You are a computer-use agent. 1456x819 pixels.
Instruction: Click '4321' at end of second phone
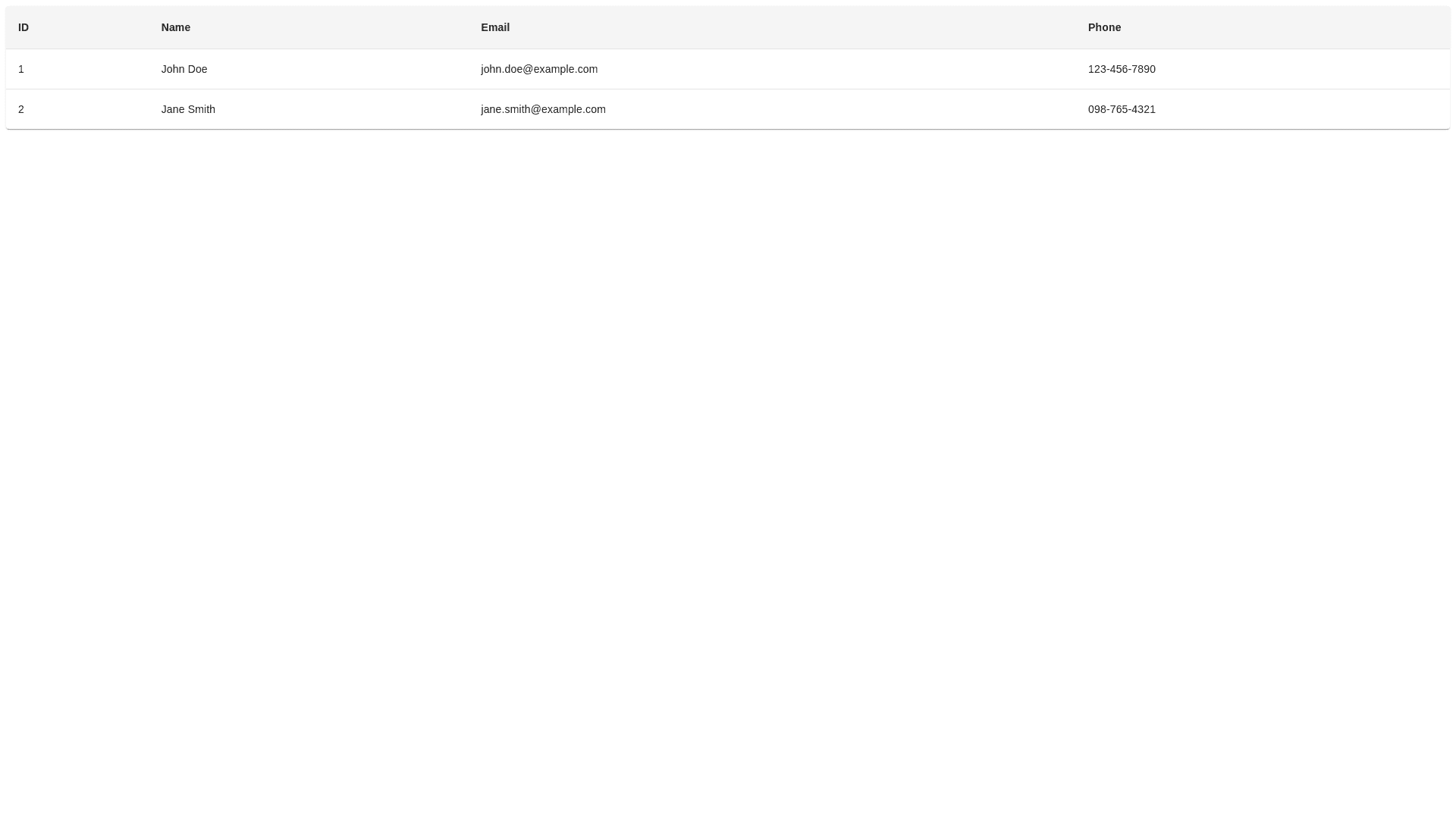(x=1144, y=109)
